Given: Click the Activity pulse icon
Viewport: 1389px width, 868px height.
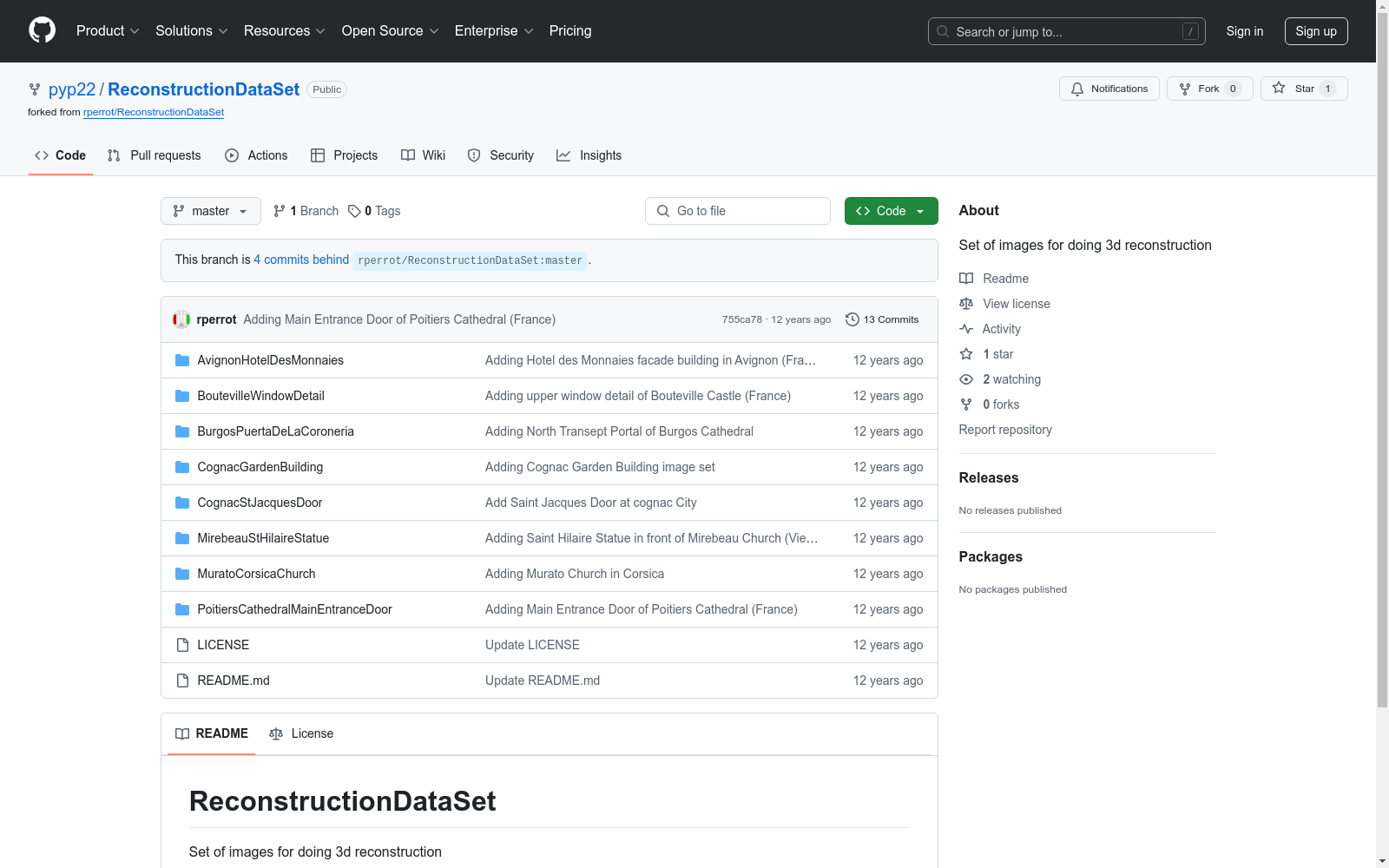Looking at the screenshot, I should click(x=966, y=329).
